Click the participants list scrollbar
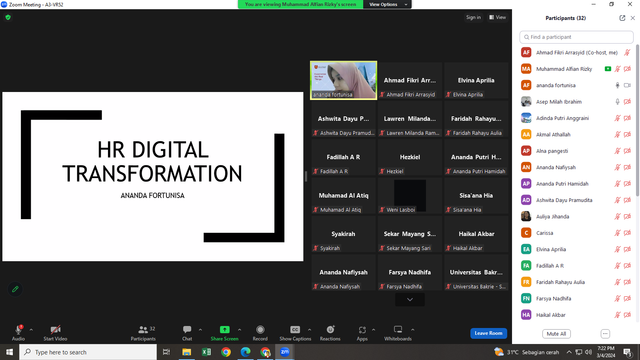The width and height of the screenshot is (640, 360). pos(638,120)
